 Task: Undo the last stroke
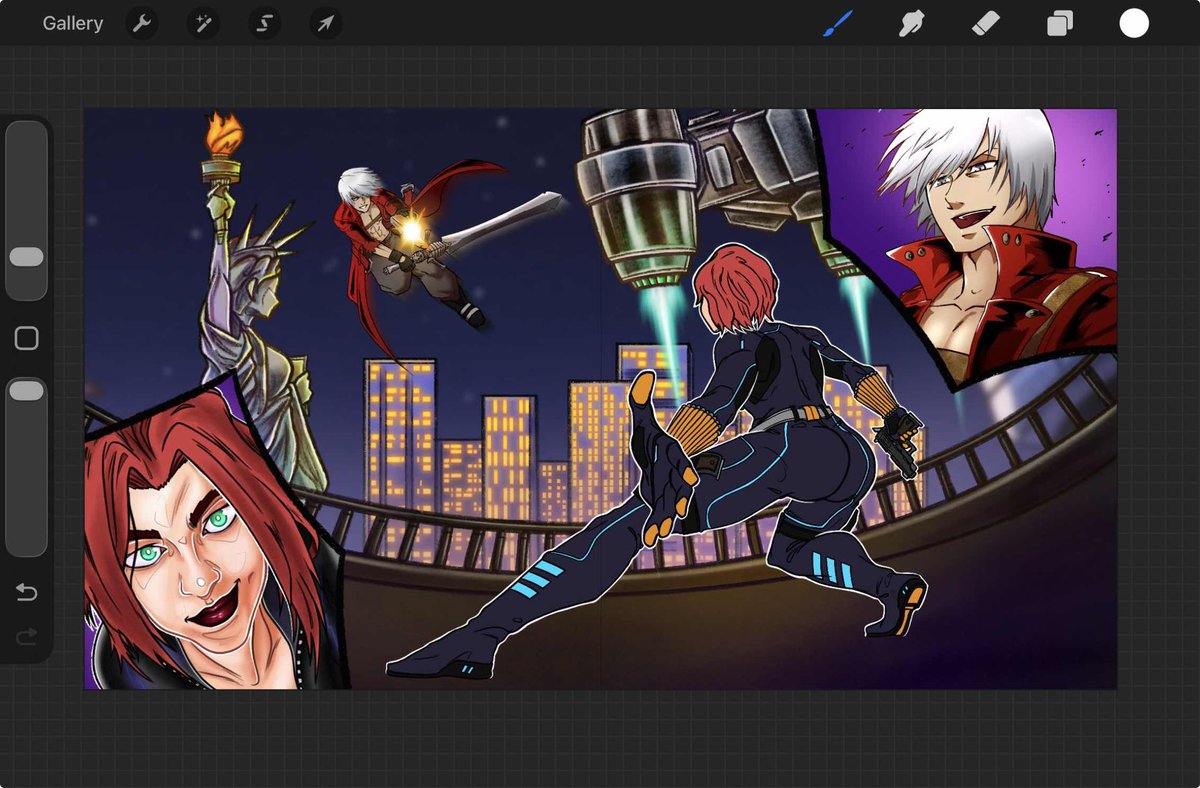click(x=26, y=593)
